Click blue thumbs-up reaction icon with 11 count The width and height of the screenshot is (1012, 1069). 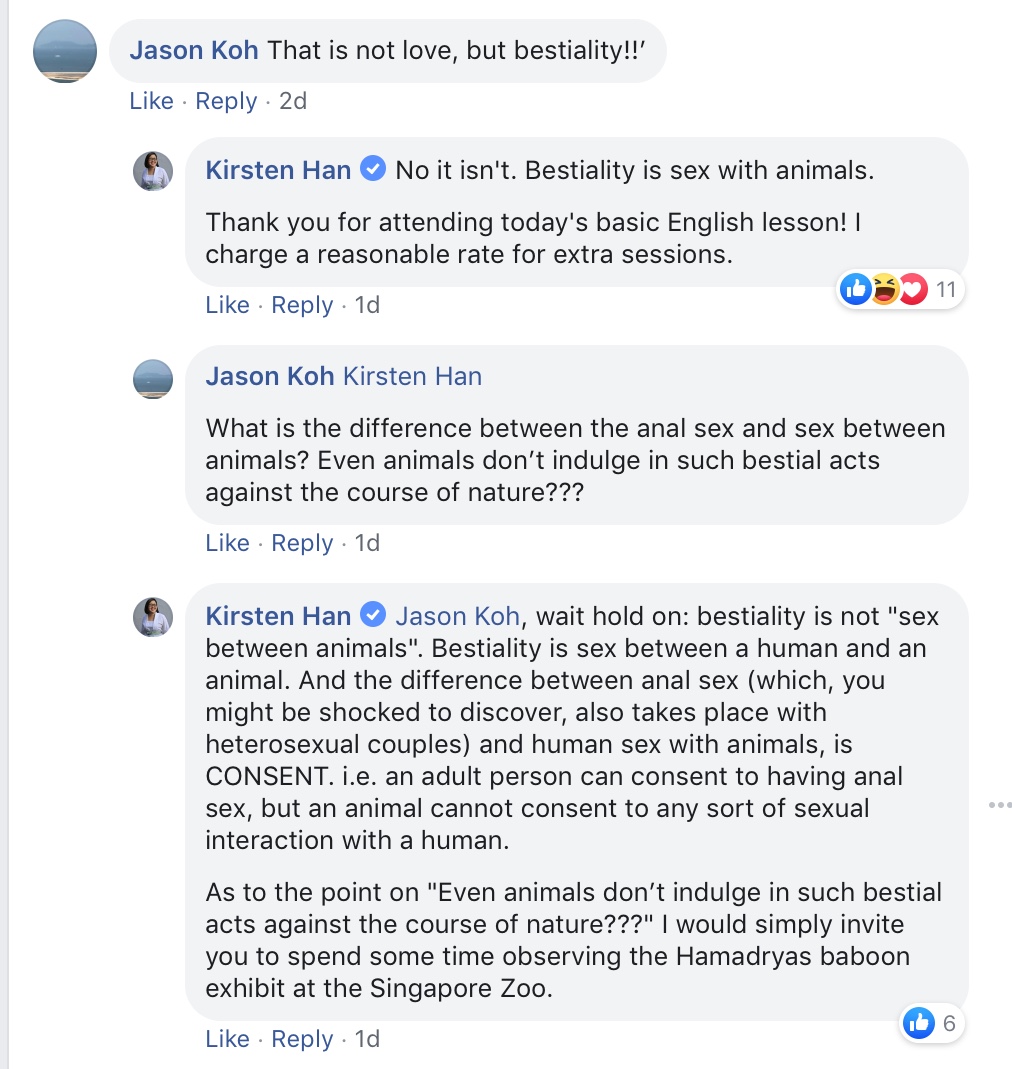856,290
